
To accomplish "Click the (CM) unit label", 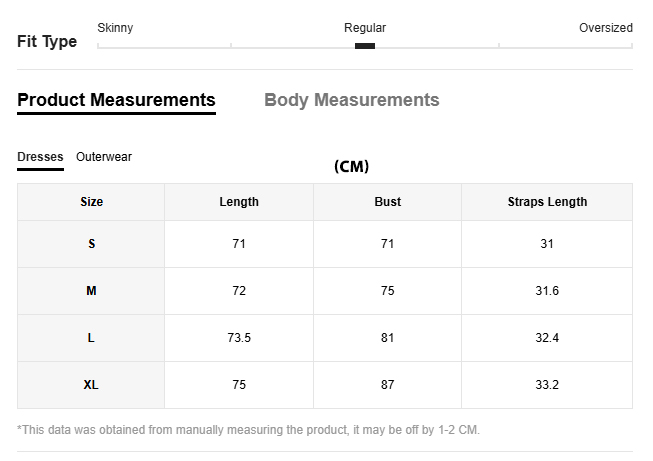I will [x=351, y=167].
